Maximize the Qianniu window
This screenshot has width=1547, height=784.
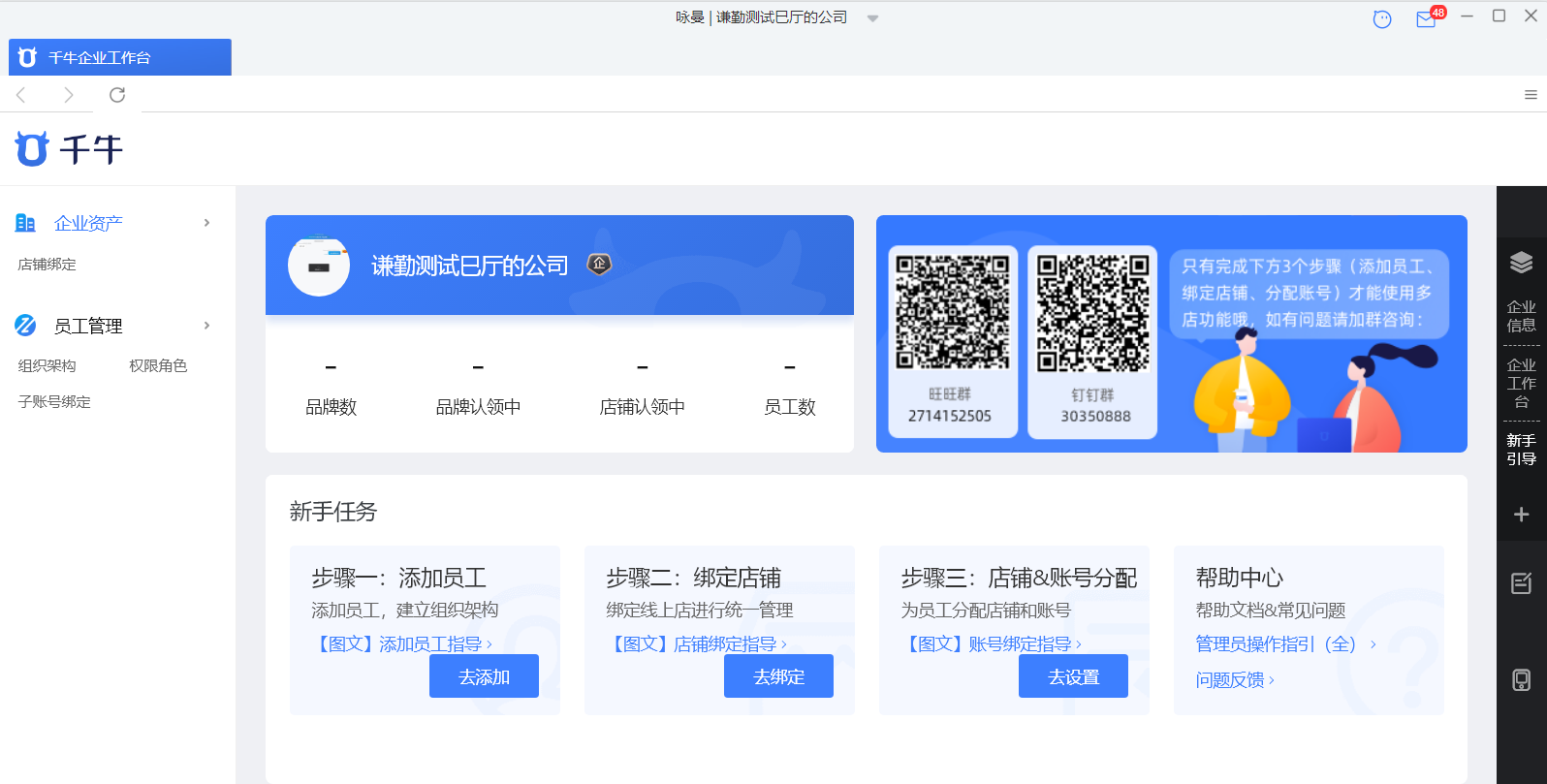point(1499,16)
